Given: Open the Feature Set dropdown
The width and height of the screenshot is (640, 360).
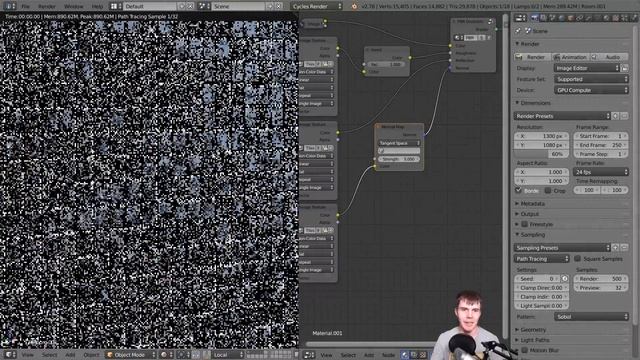Looking at the screenshot, I should [x=591, y=79].
